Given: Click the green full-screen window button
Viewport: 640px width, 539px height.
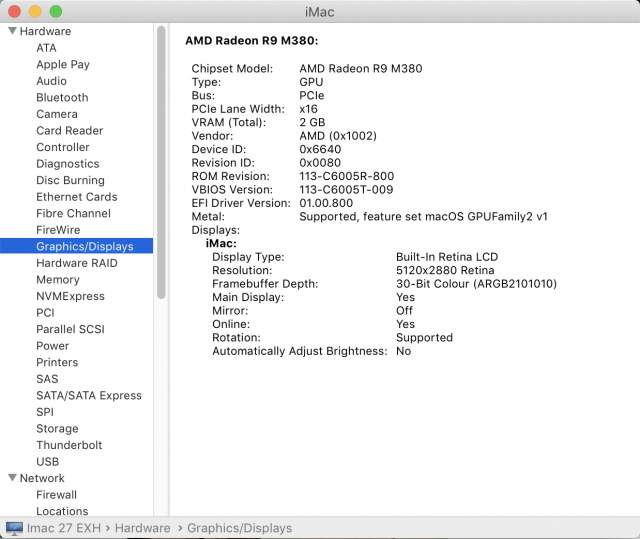Looking at the screenshot, I should point(55,11).
